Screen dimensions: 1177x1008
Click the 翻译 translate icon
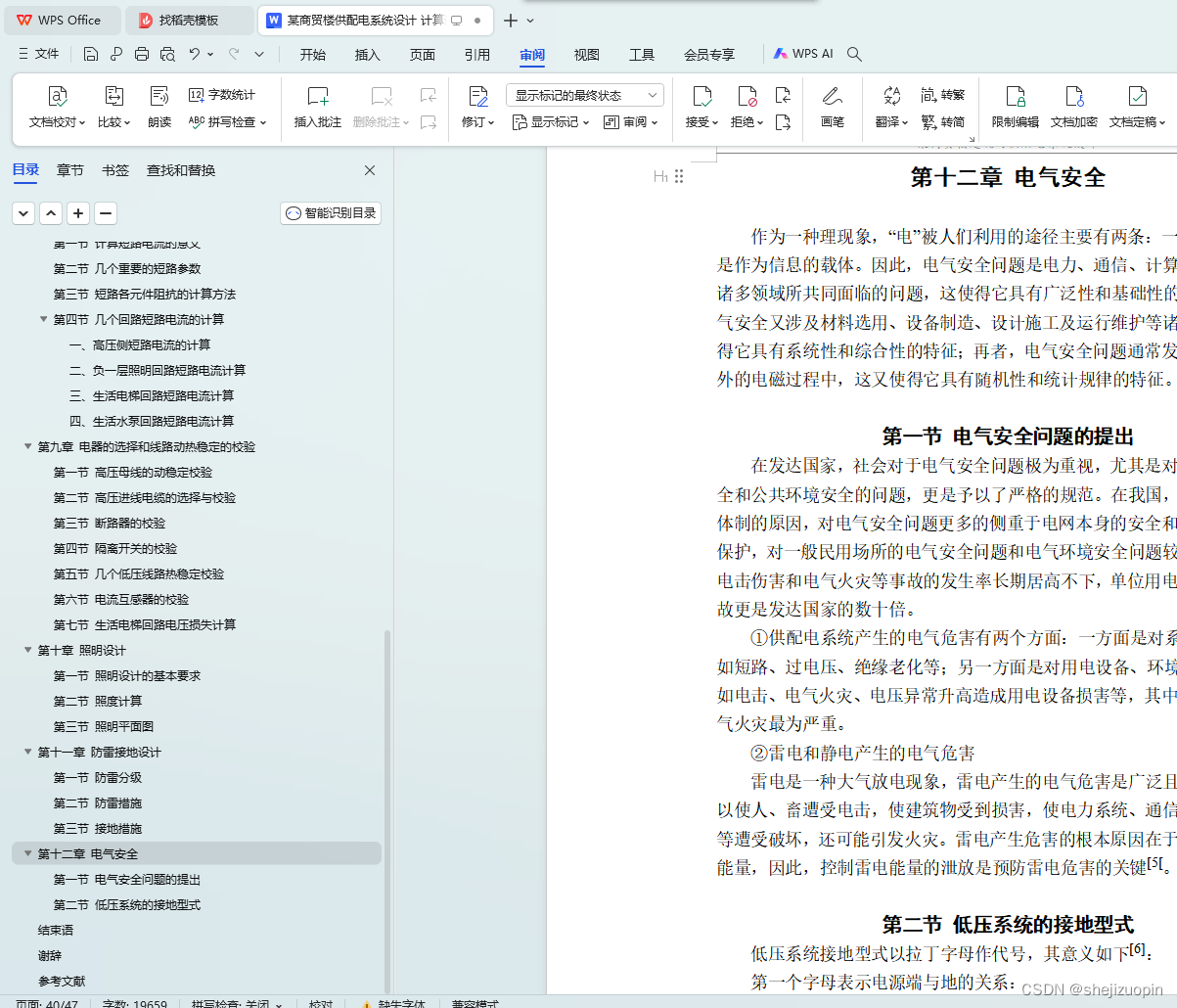[891, 96]
